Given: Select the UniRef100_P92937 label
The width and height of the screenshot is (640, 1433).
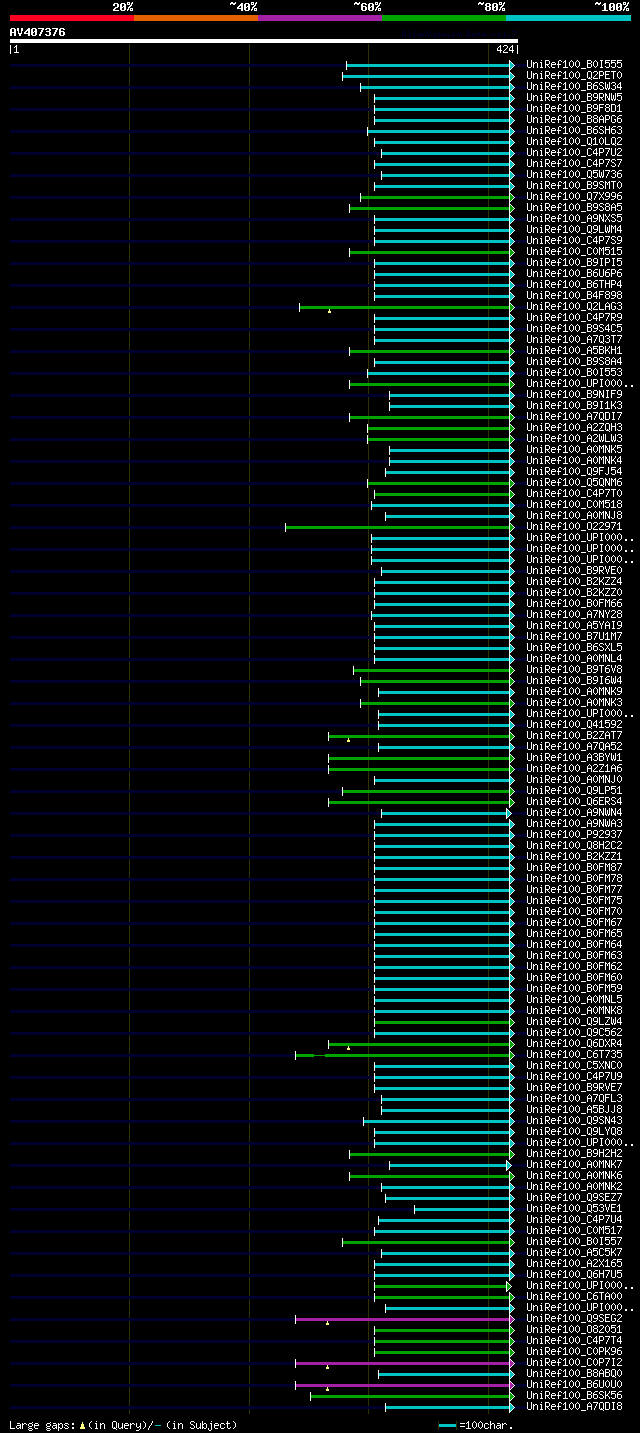Looking at the screenshot, I should coord(574,834).
